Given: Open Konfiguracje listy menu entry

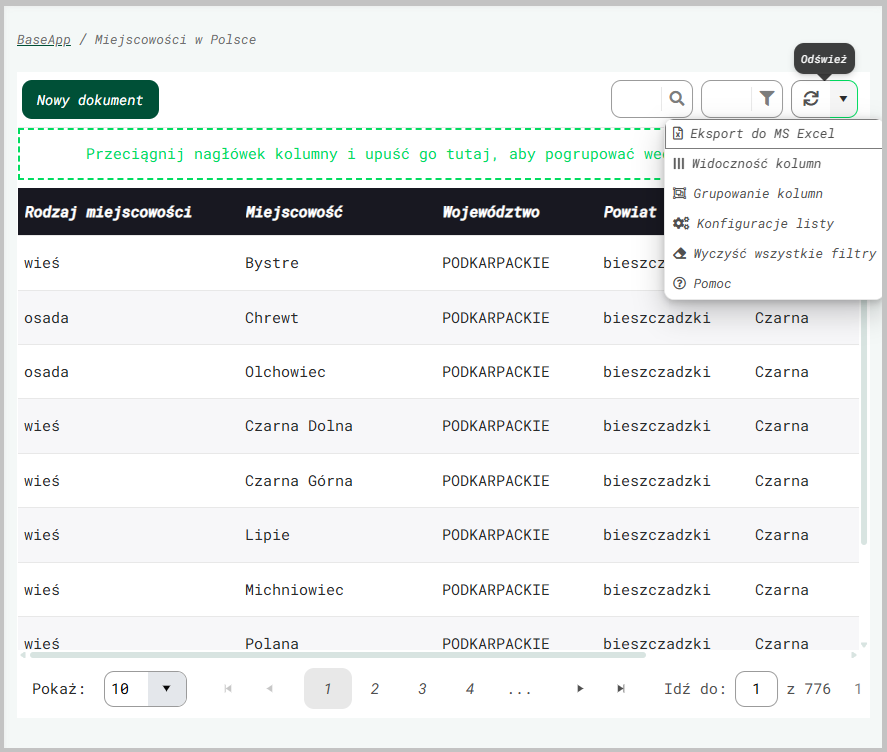Looking at the screenshot, I should pos(764,224).
